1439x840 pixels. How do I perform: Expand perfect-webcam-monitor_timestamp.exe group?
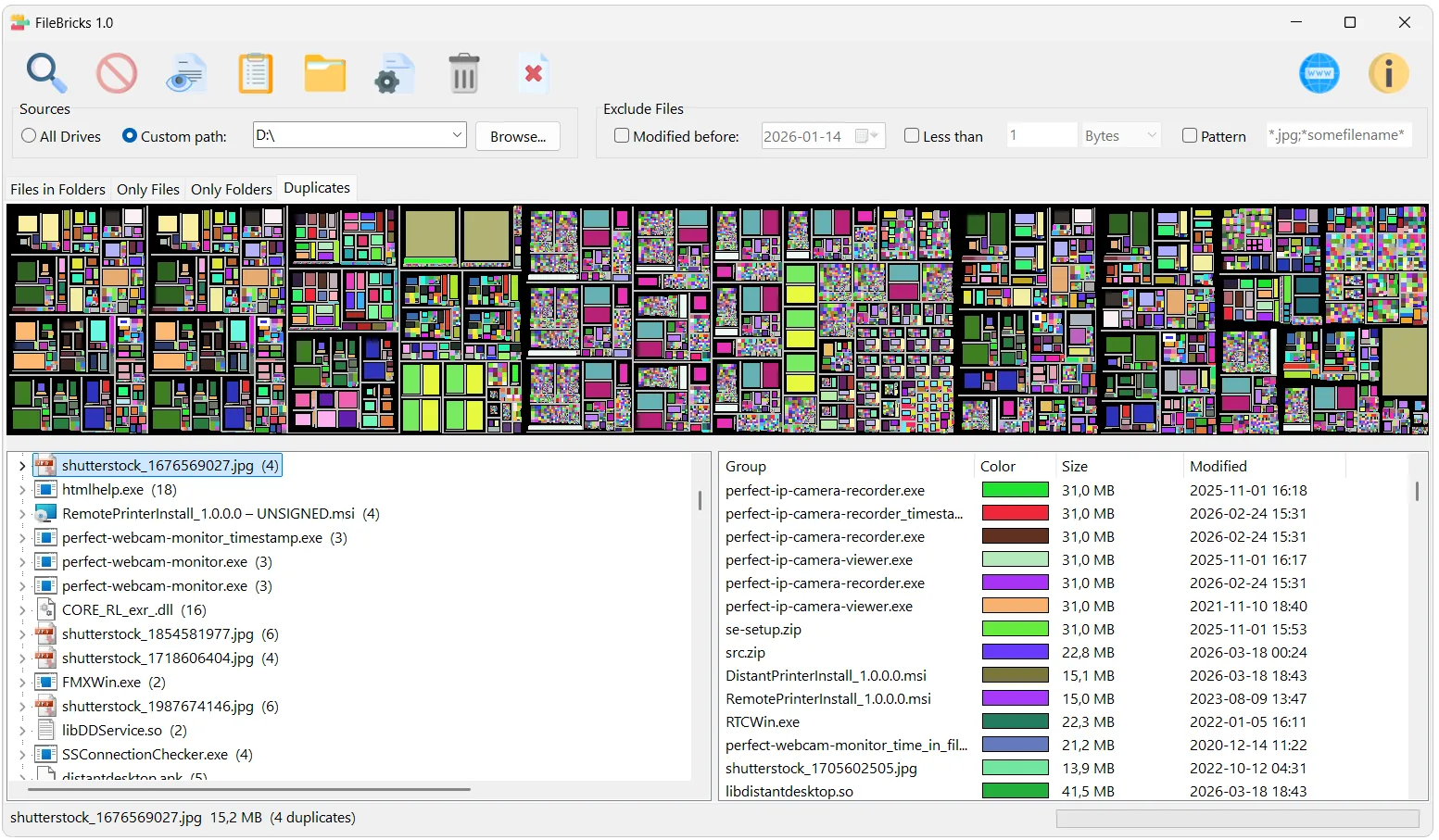(22, 538)
